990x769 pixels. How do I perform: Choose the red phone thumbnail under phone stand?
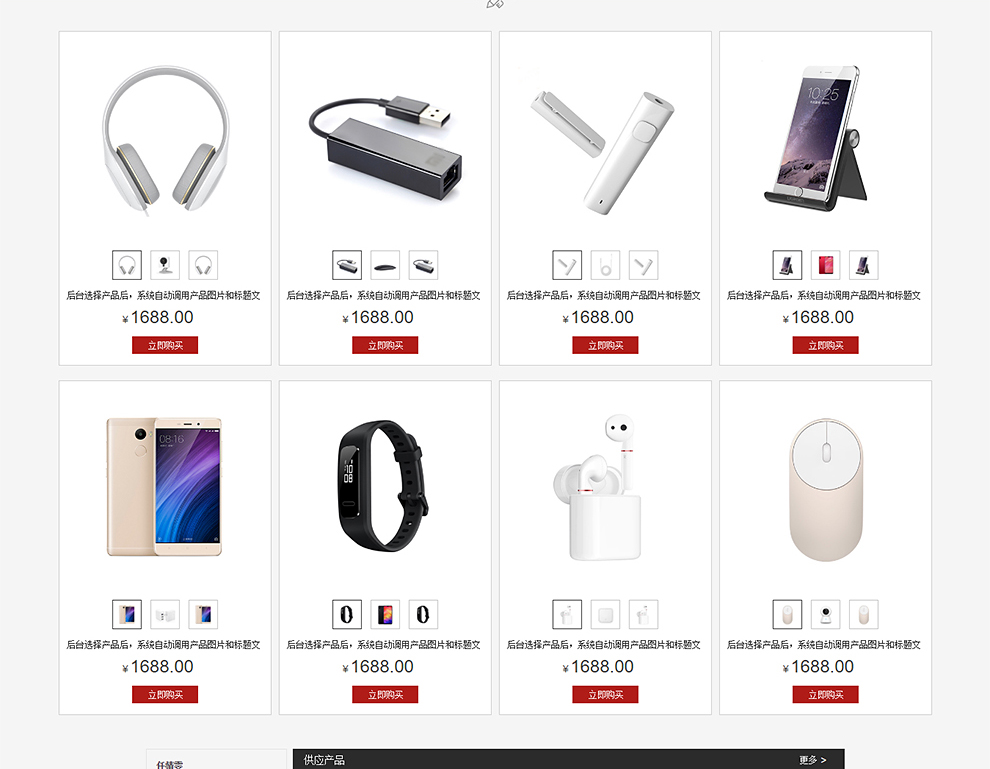click(825, 265)
